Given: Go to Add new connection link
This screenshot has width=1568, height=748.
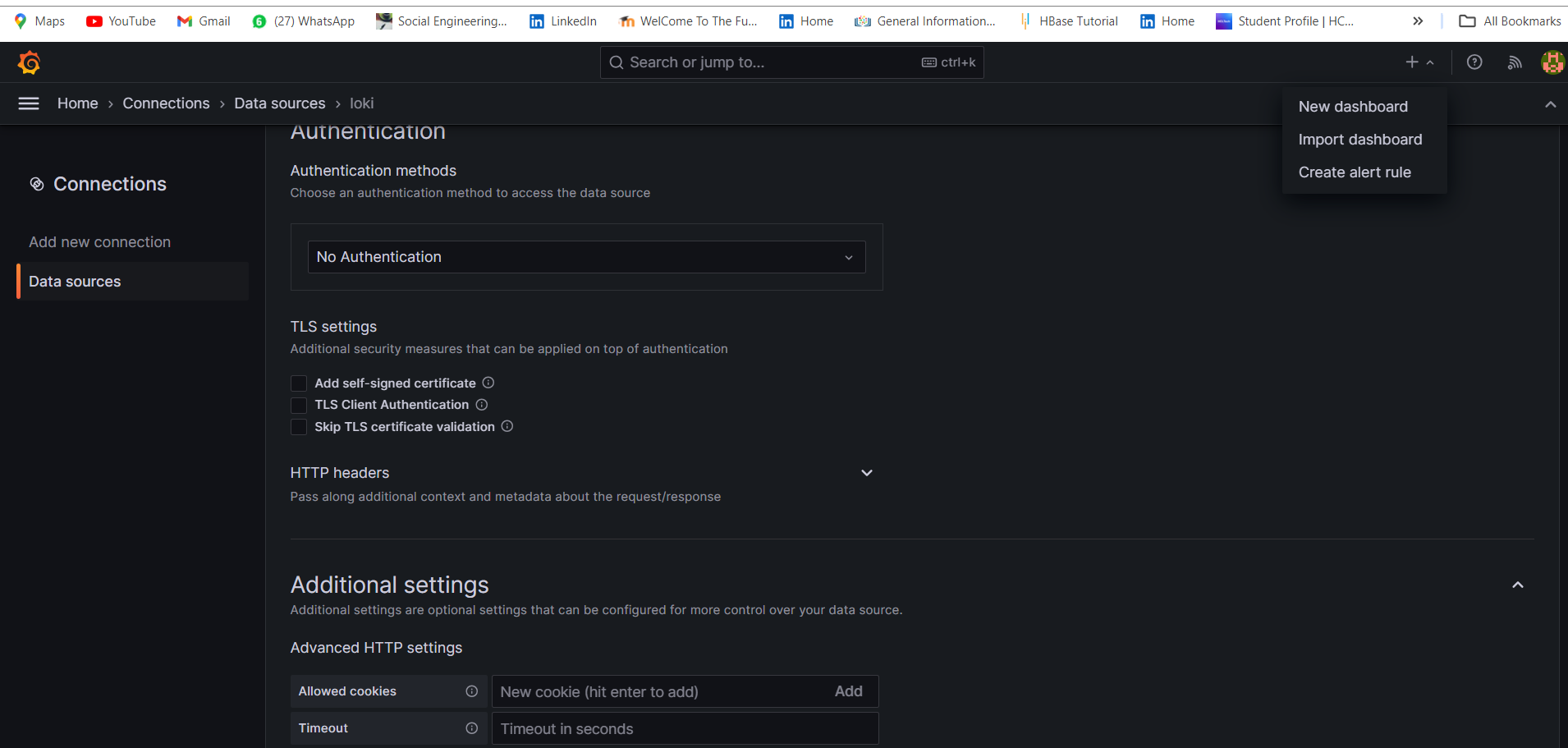Looking at the screenshot, I should coord(100,242).
